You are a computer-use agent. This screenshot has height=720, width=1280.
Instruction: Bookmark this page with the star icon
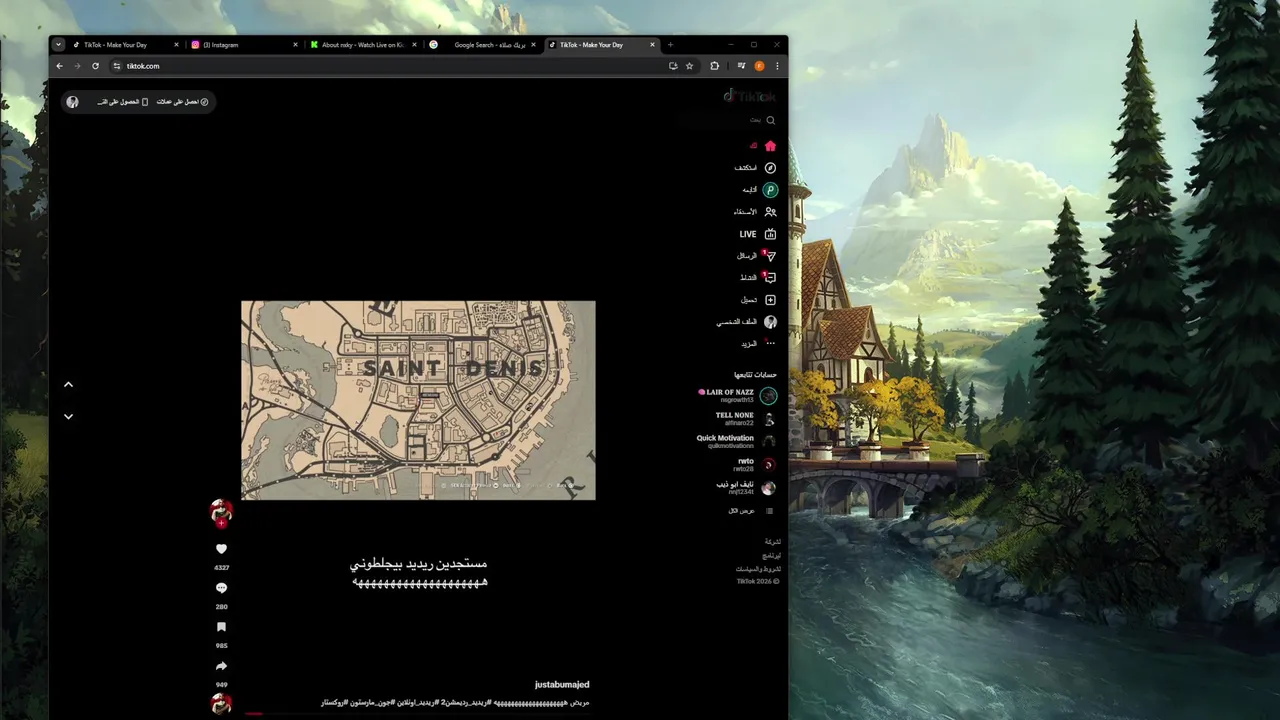point(689,66)
